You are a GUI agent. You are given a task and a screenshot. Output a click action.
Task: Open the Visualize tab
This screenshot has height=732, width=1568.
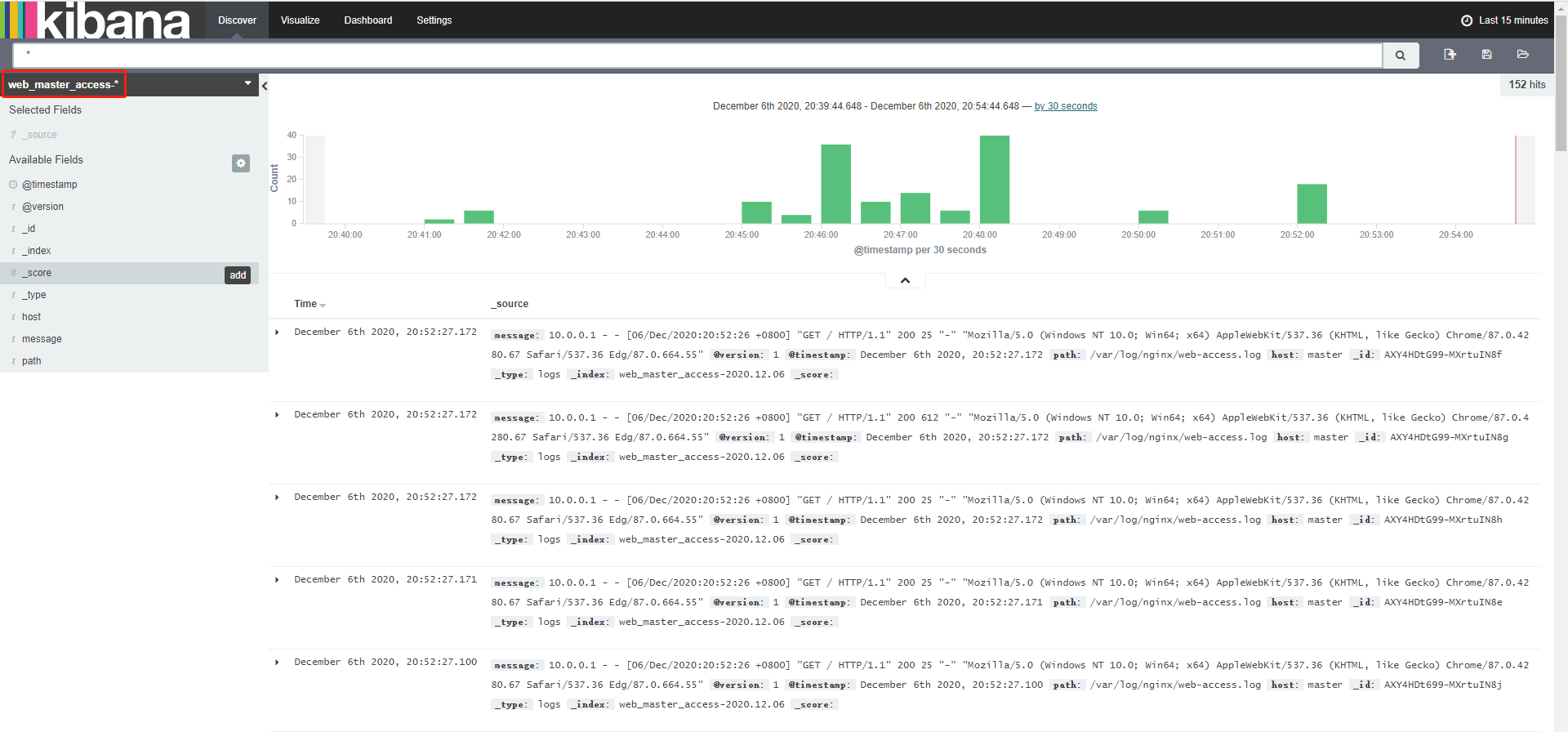[300, 20]
